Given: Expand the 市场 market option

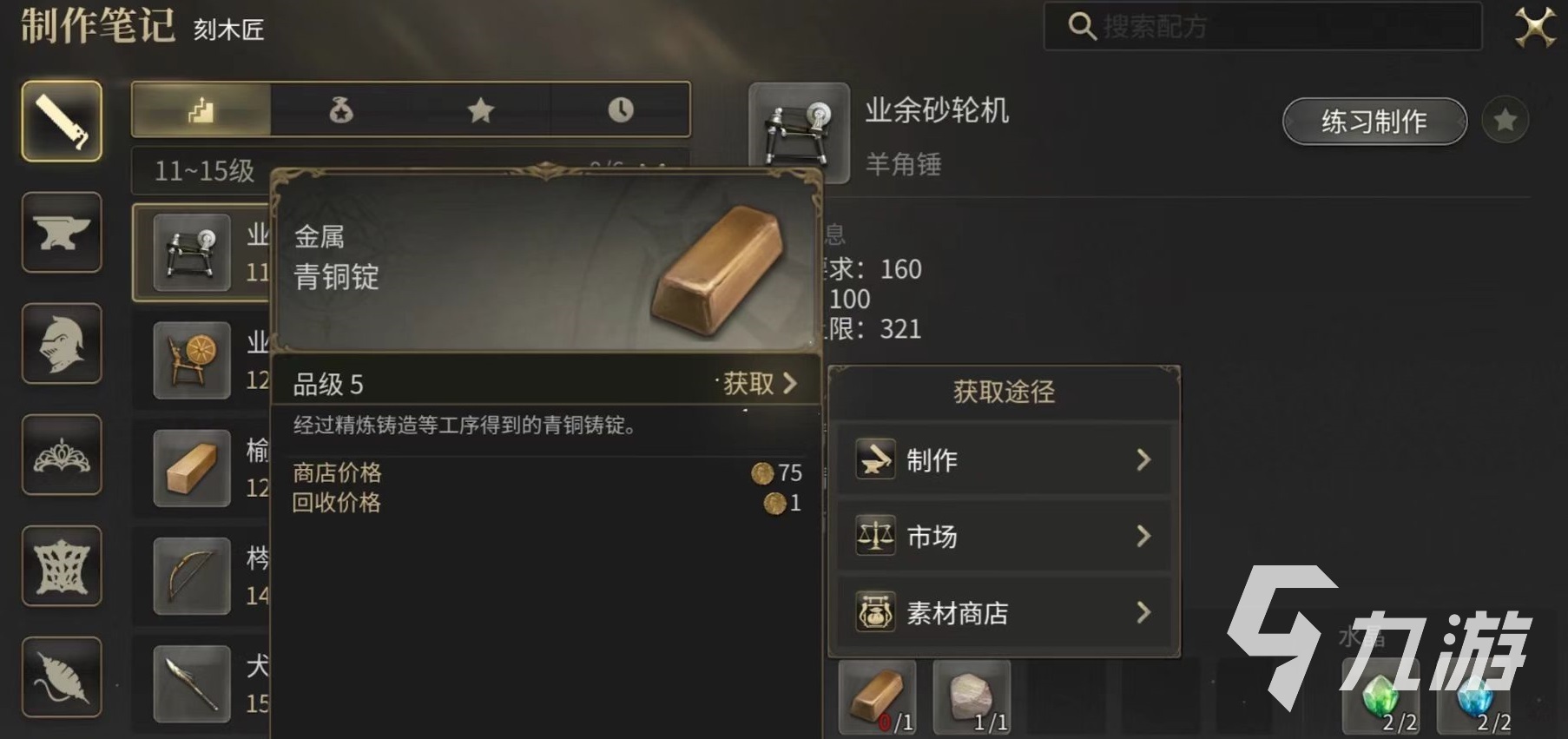Looking at the screenshot, I should pos(1004,536).
